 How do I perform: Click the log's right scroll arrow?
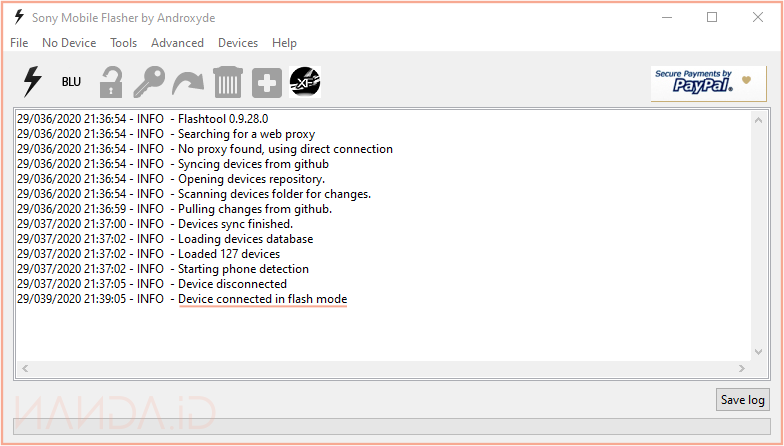pyautogui.click(x=746, y=369)
